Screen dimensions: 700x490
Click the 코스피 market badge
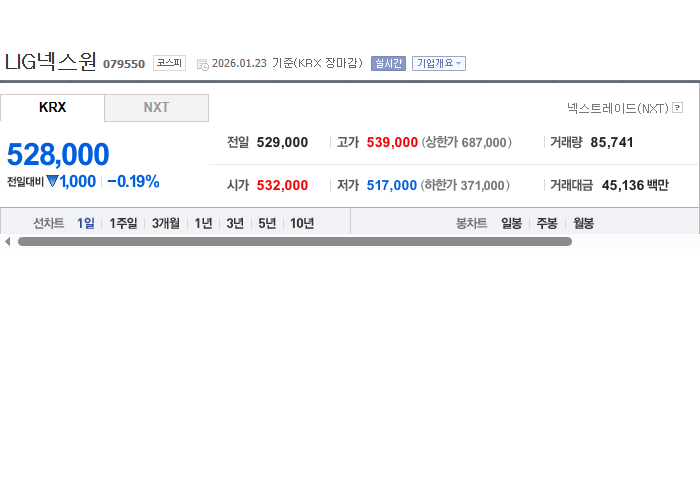(169, 63)
